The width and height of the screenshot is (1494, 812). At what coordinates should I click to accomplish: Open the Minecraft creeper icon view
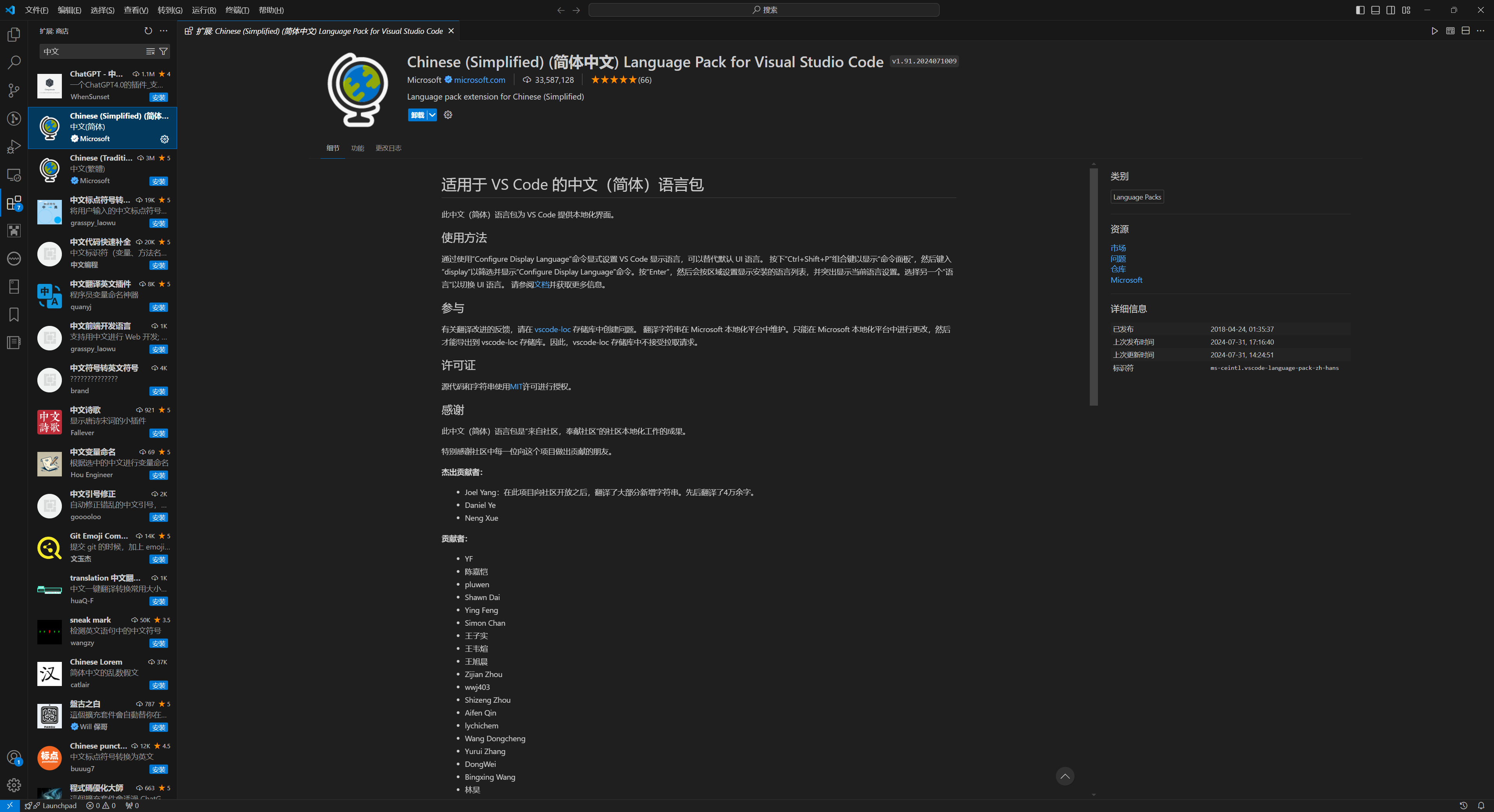point(14,231)
